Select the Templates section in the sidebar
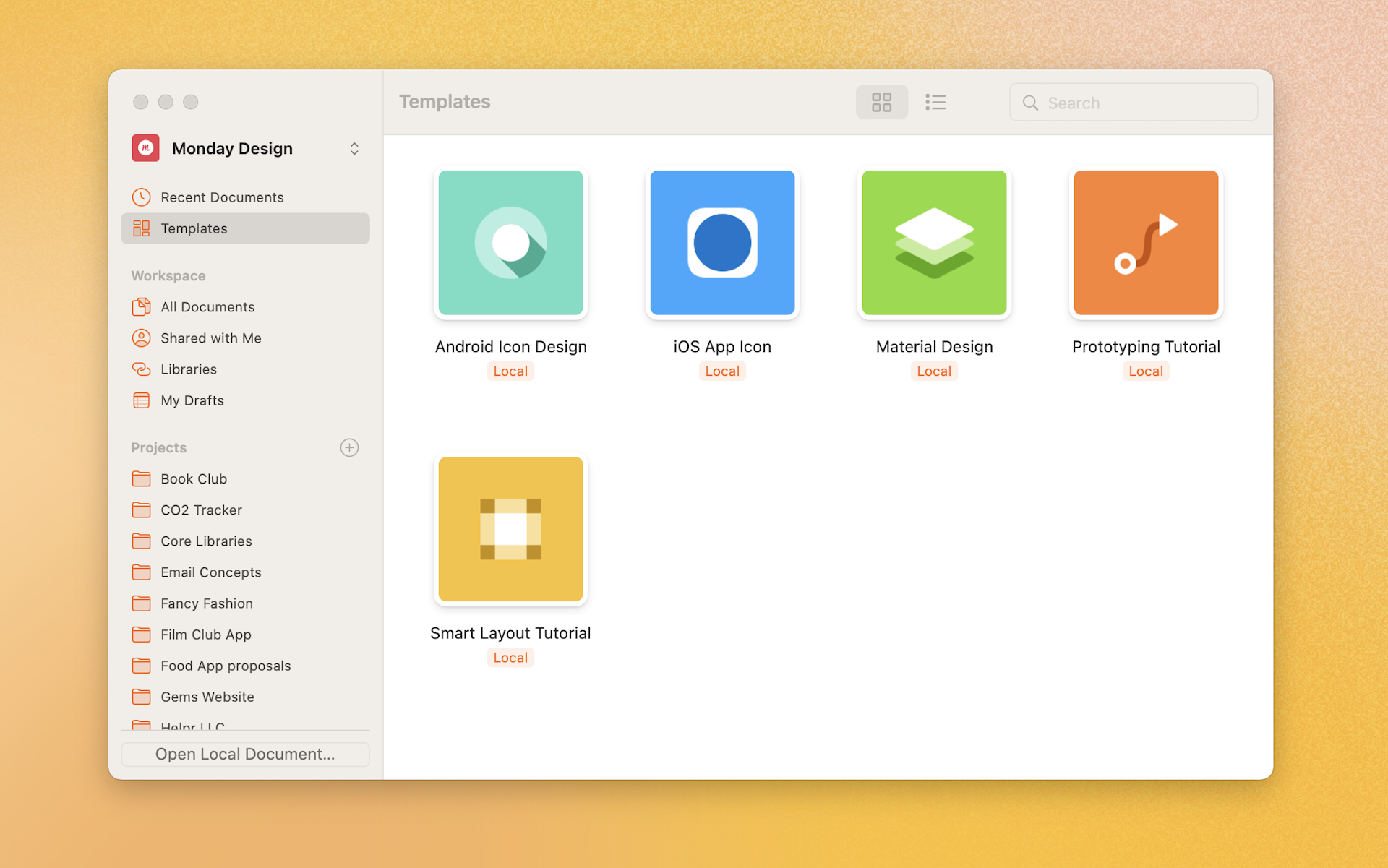1388x868 pixels. (x=193, y=228)
